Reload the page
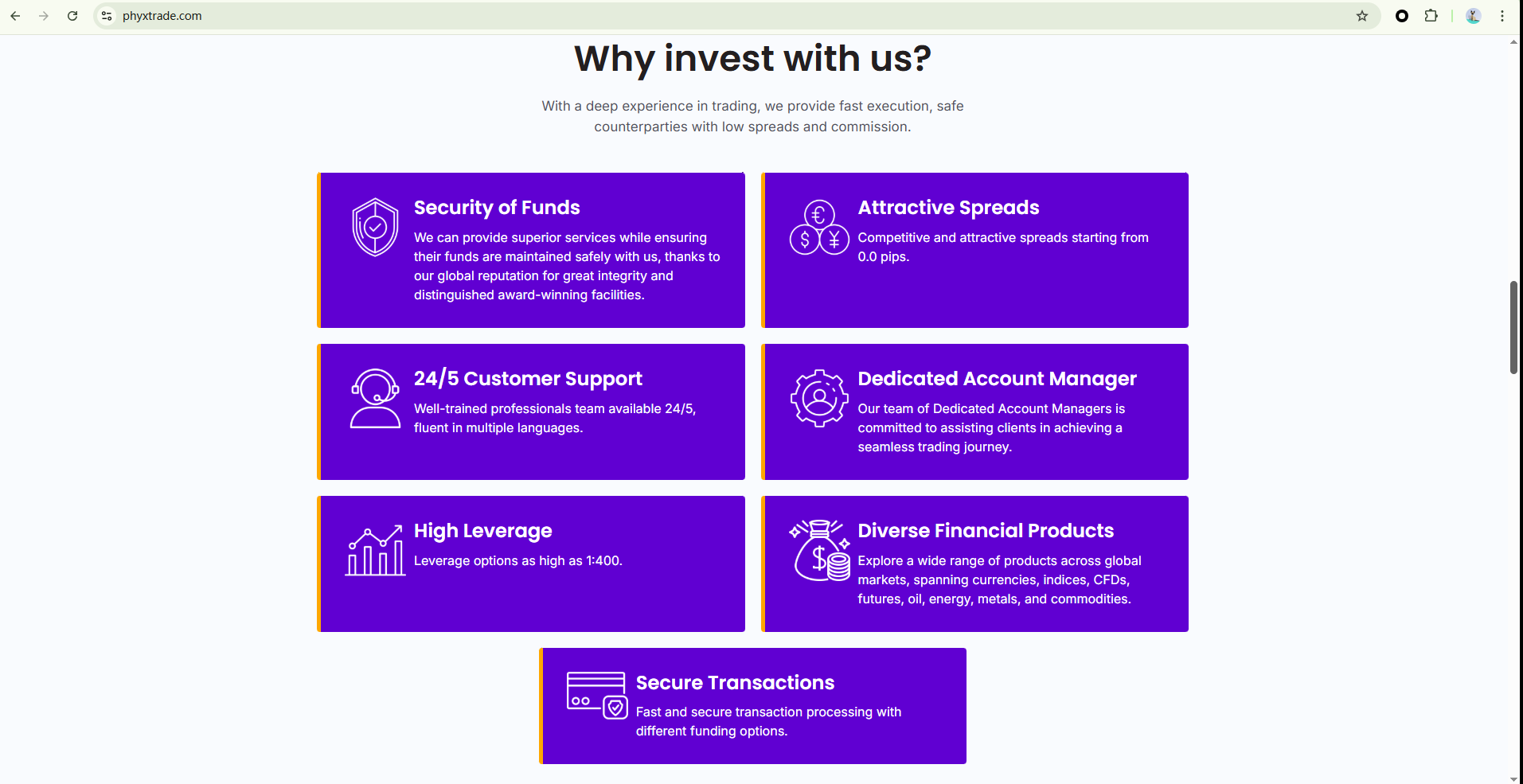Screen dimensions: 1523x784 [72, 16]
